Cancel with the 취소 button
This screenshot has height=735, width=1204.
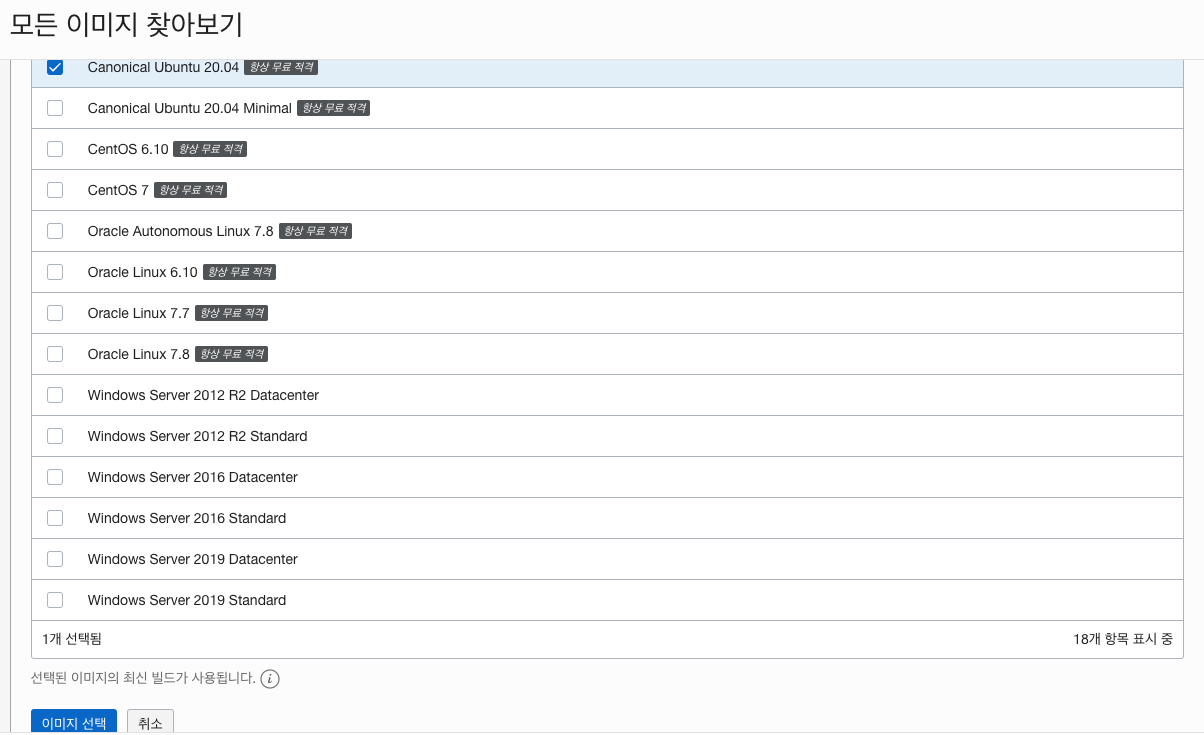tap(150, 722)
